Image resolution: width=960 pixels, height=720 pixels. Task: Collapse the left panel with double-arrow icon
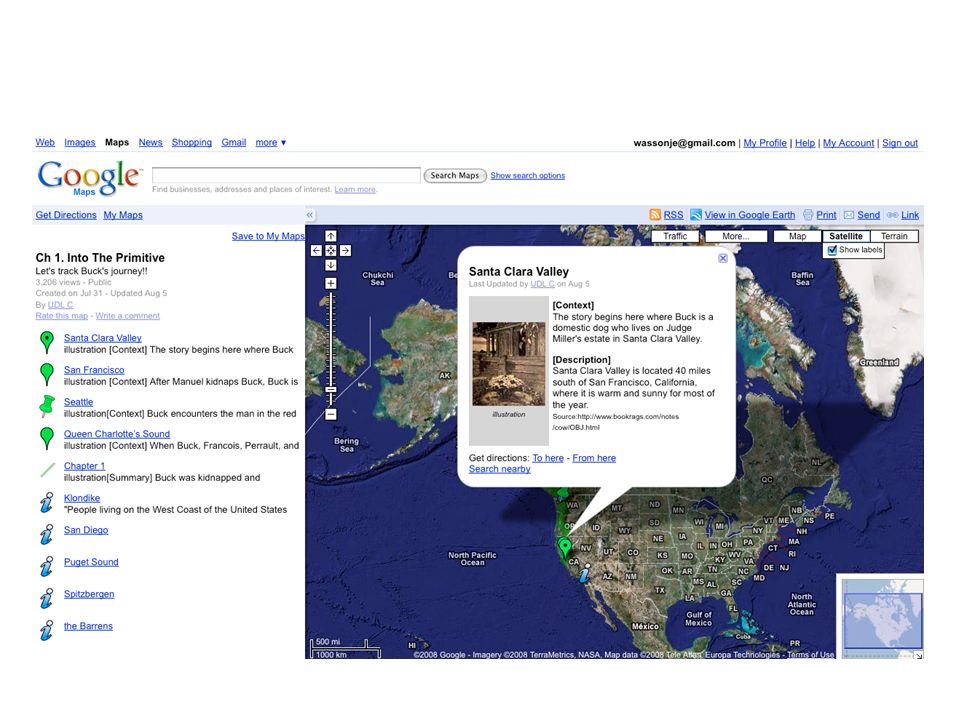(x=310, y=215)
